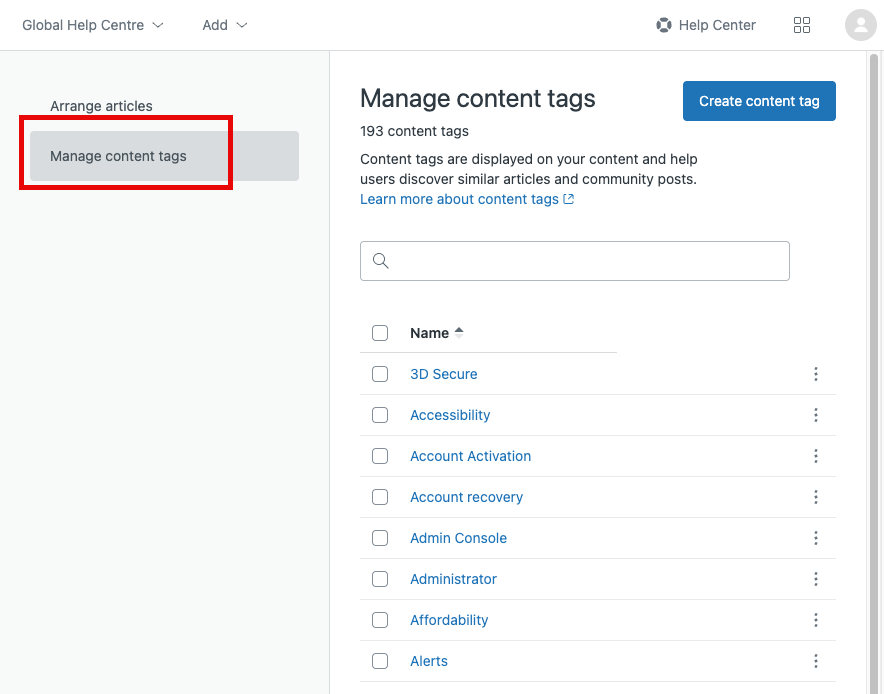Check the checkbox next to Accessibility
Screen dimensions: 884x694
point(380,415)
